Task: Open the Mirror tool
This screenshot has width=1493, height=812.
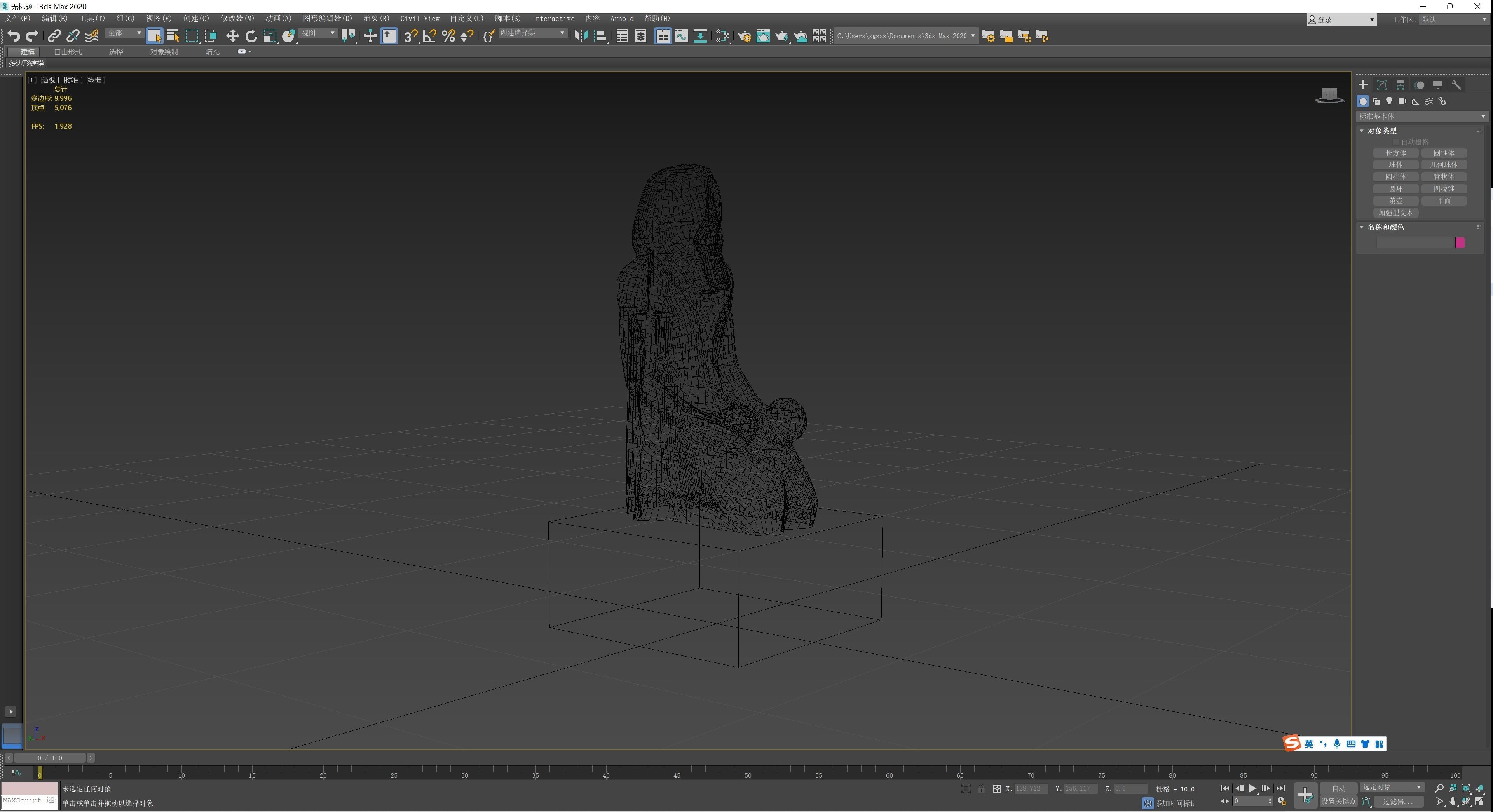Action: (581, 36)
